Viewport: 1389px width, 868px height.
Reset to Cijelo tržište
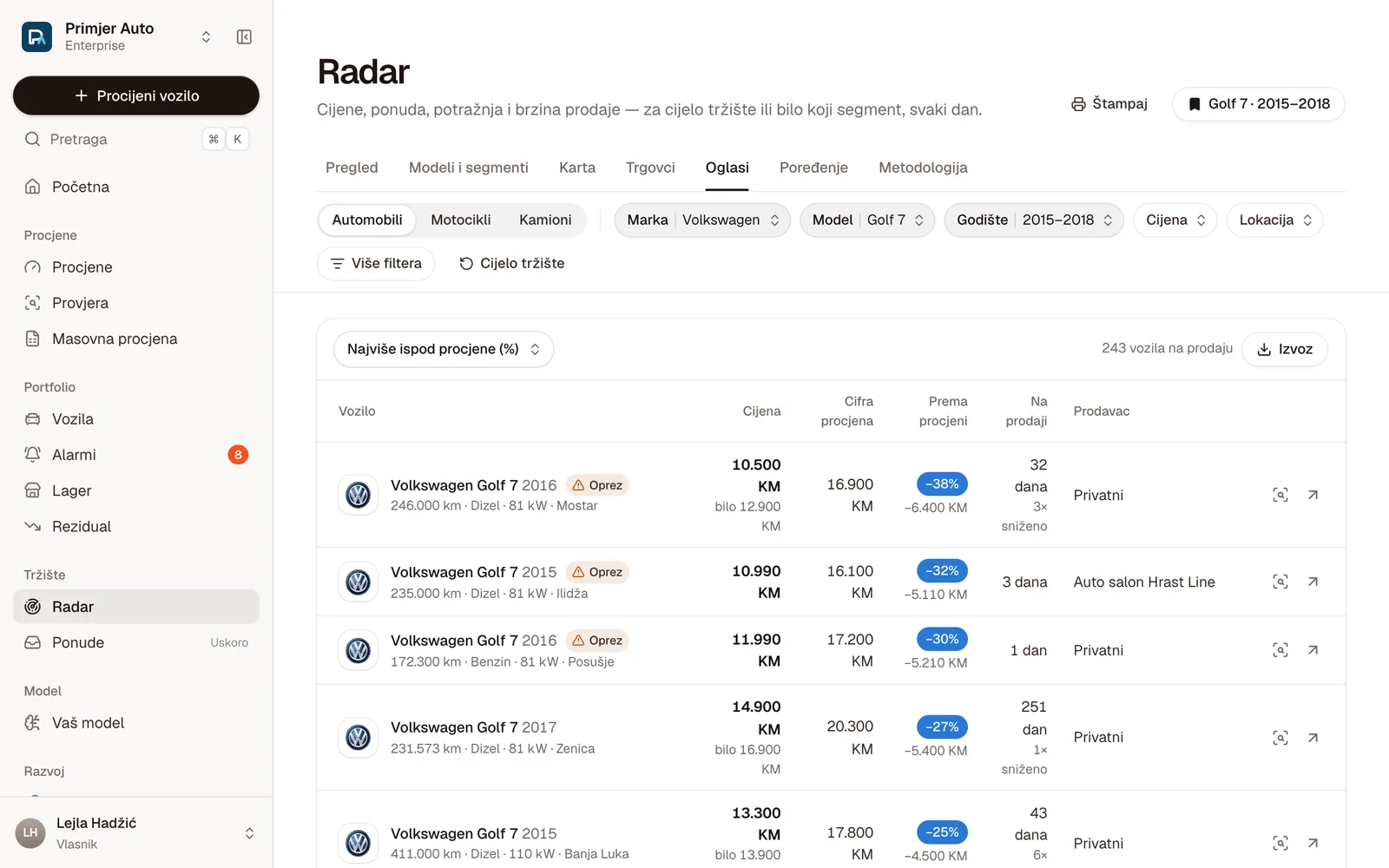[x=511, y=263]
